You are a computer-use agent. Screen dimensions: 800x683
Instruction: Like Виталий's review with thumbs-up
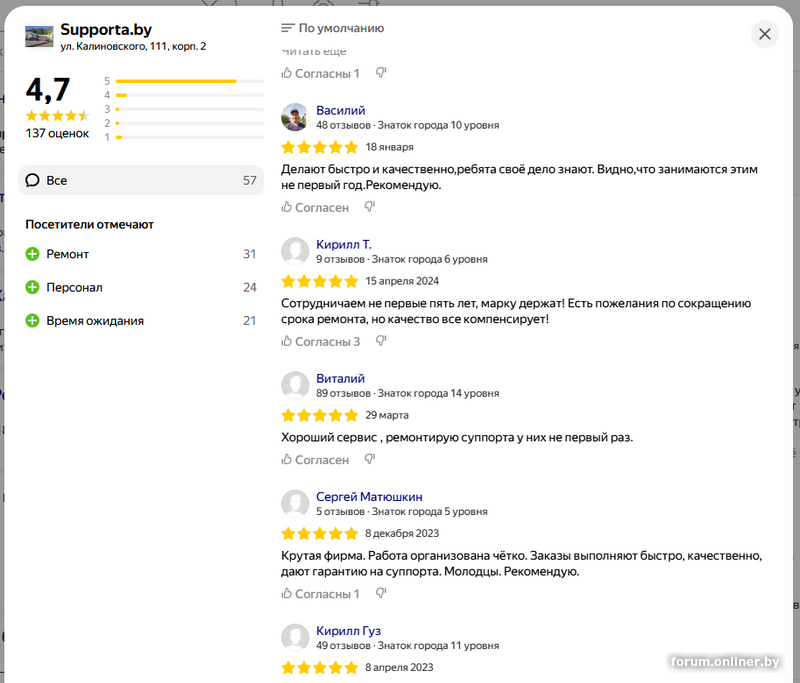click(287, 460)
